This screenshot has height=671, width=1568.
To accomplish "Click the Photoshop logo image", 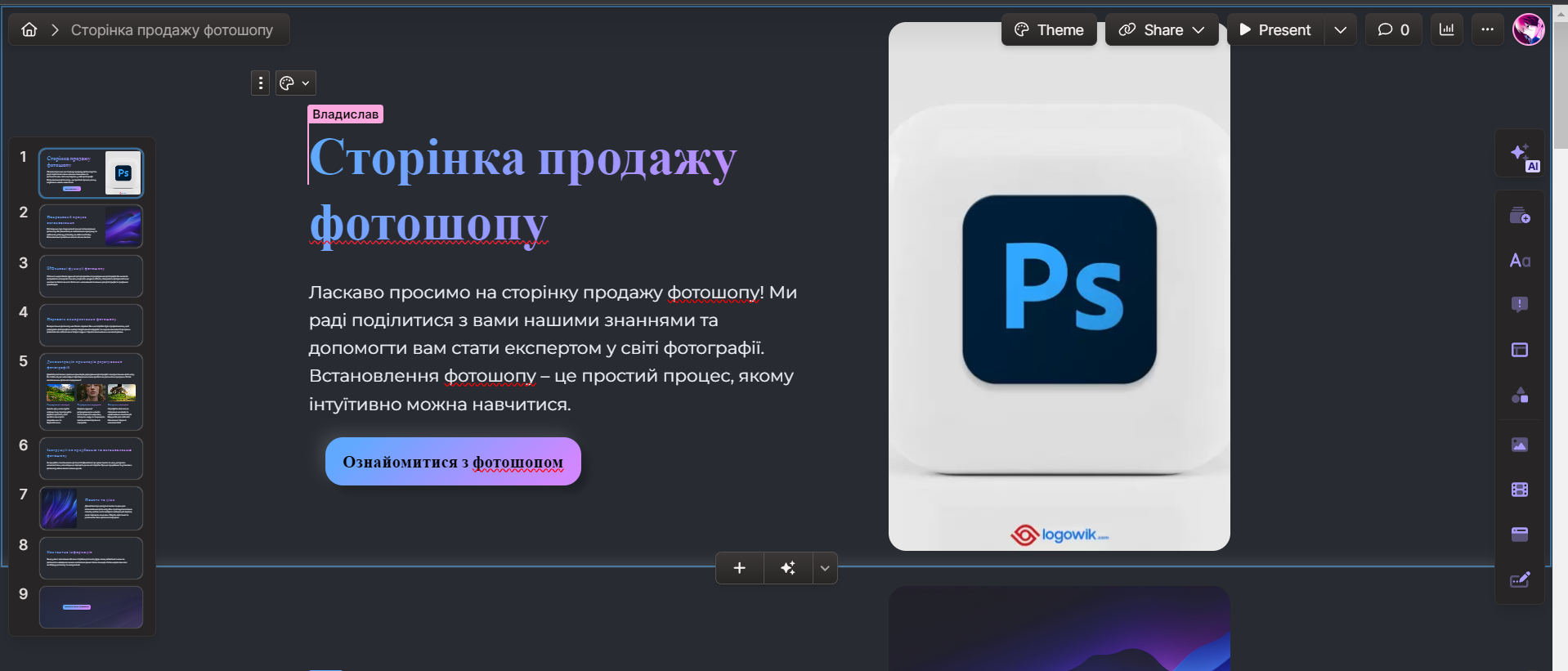I will point(1060,286).
